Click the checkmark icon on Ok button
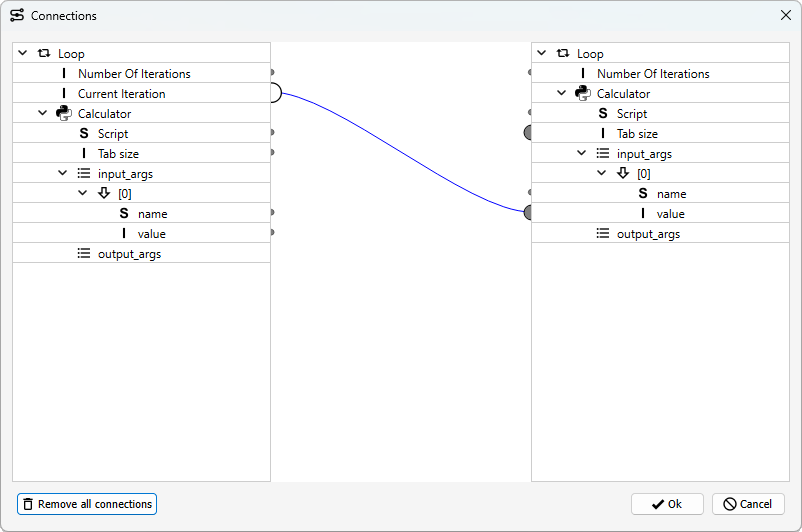Image resolution: width=802 pixels, height=532 pixels. click(658, 504)
